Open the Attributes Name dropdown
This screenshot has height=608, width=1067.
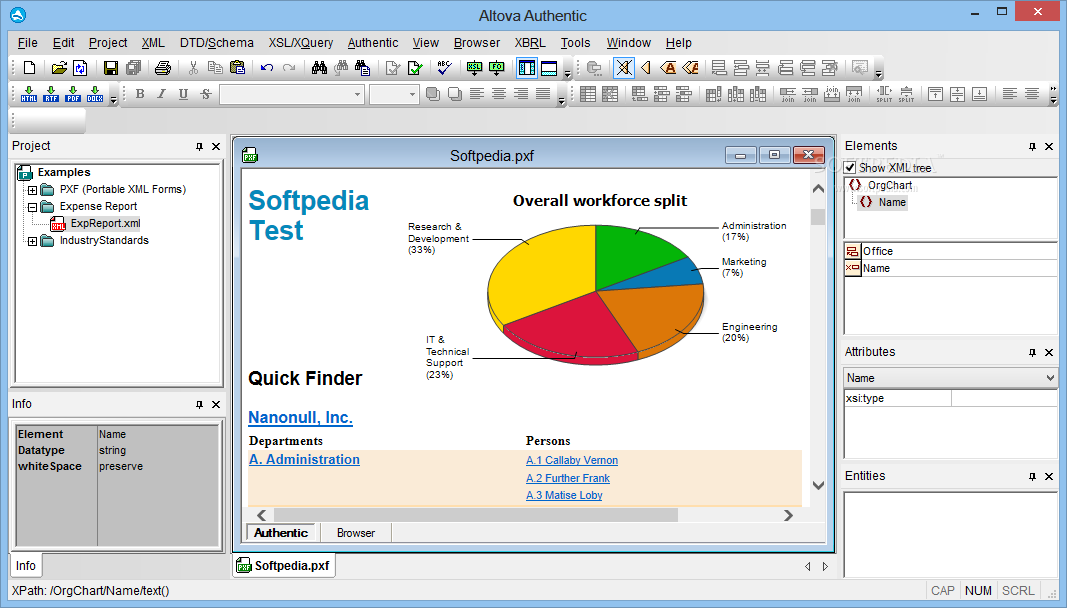pyautogui.click(x=1050, y=378)
